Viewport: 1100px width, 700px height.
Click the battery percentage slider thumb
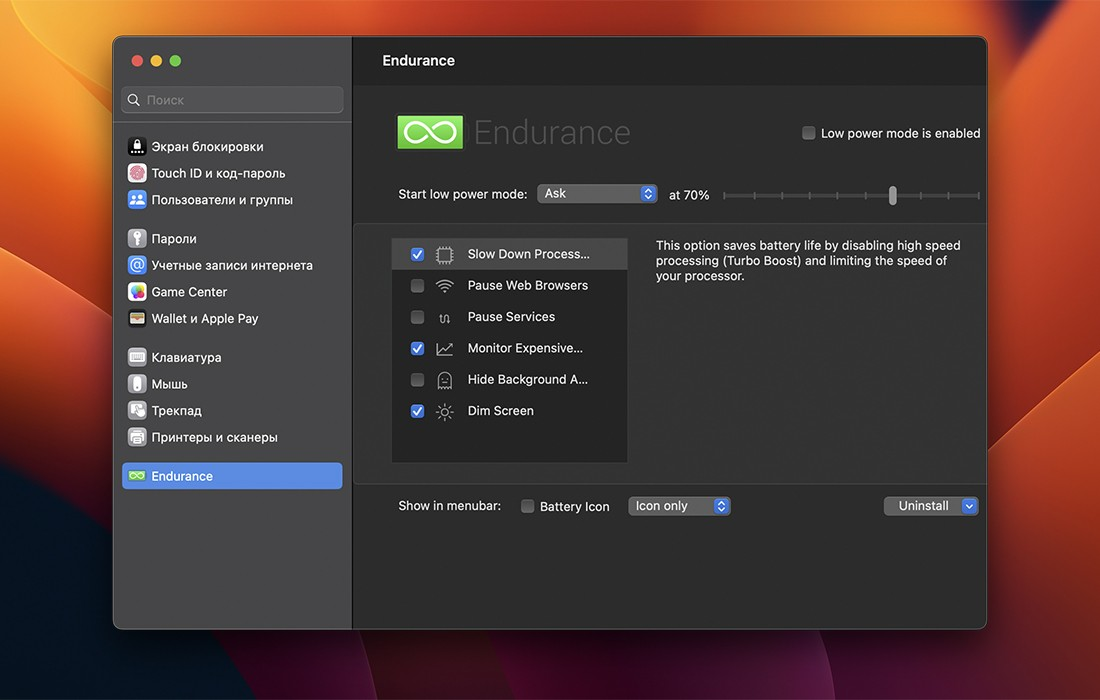click(892, 196)
